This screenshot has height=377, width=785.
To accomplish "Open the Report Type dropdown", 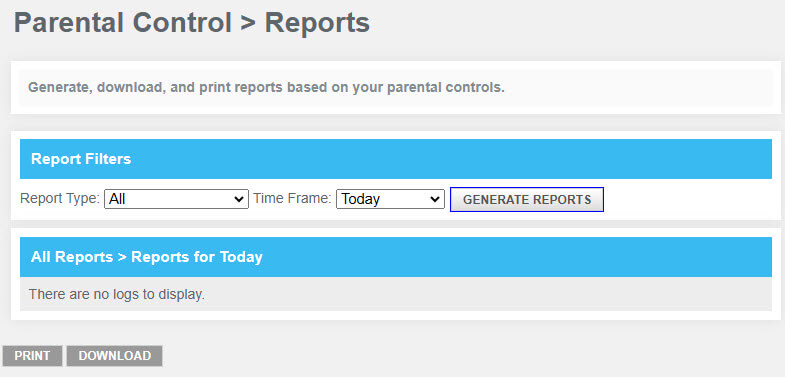I will 176,199.
